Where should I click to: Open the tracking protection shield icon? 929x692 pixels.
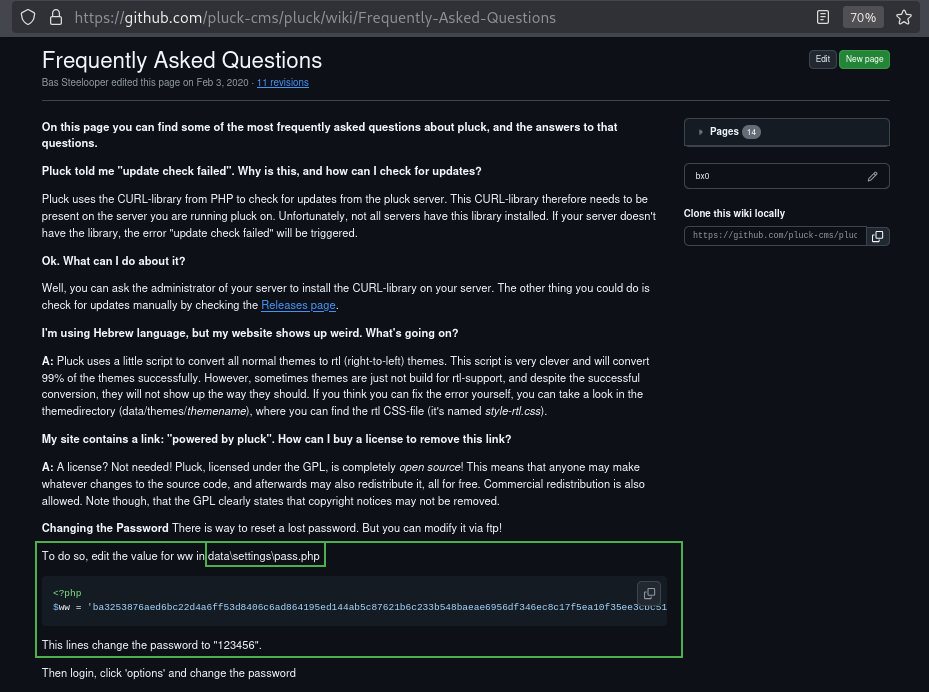(x=28, y=17)
